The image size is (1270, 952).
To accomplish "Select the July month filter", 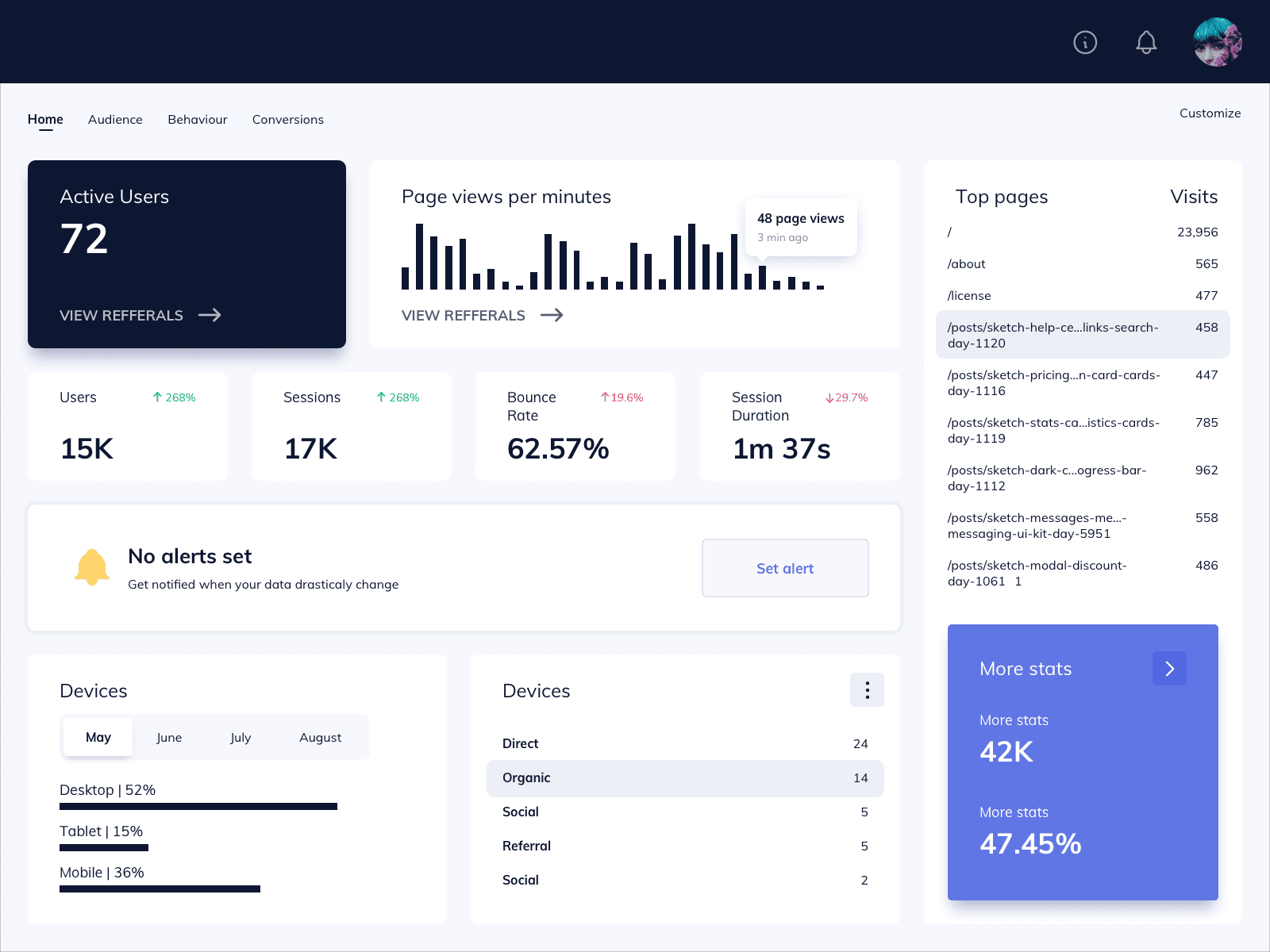I will 241,737.
